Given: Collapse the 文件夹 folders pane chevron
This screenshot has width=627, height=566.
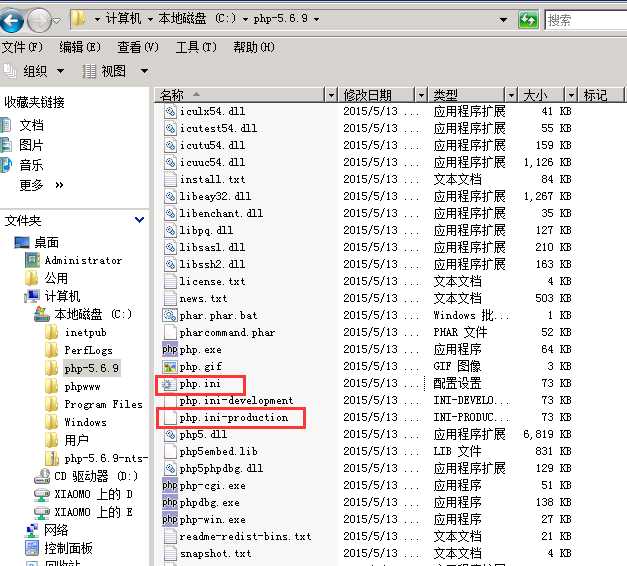Looking at the screenshot, I should [x=140, y=220].
